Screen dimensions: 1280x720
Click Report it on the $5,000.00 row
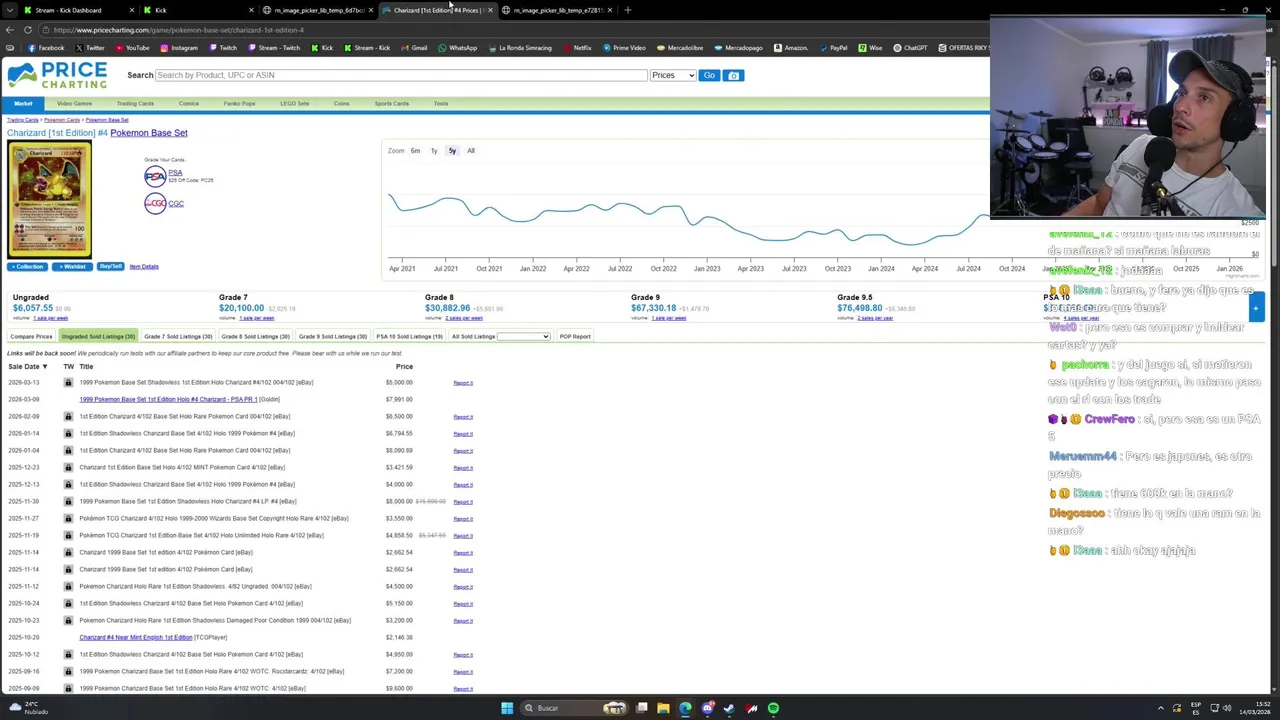(463, 383)
